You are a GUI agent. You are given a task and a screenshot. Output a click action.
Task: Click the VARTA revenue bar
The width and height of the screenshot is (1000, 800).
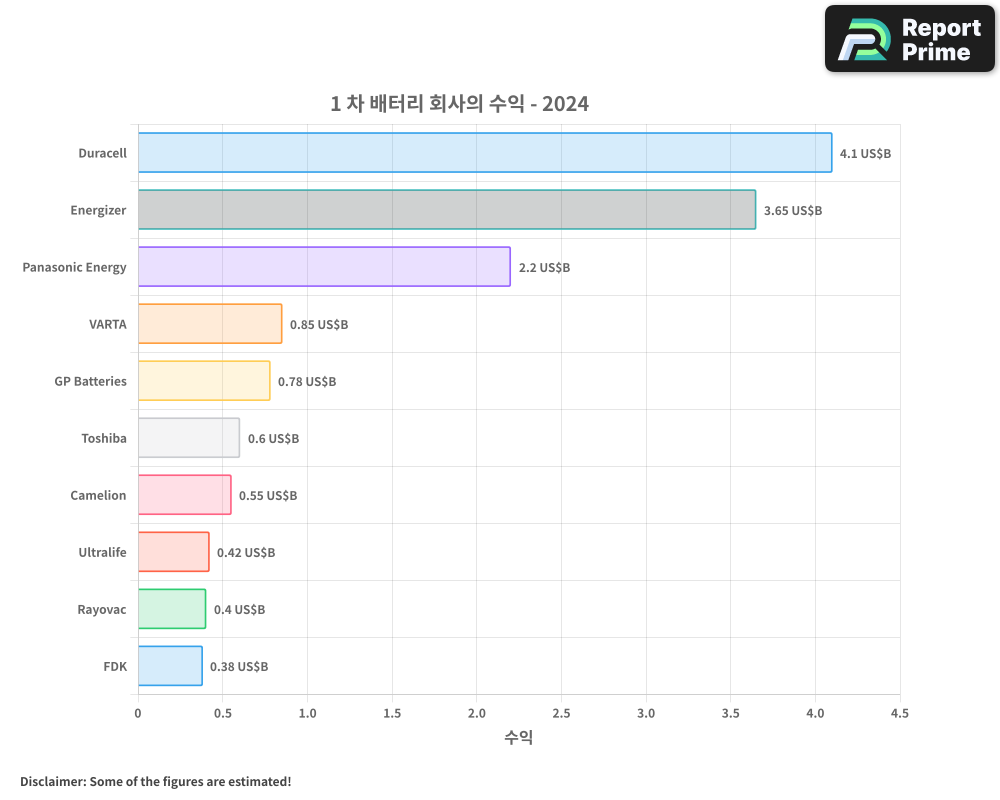[x=210, y=324]
